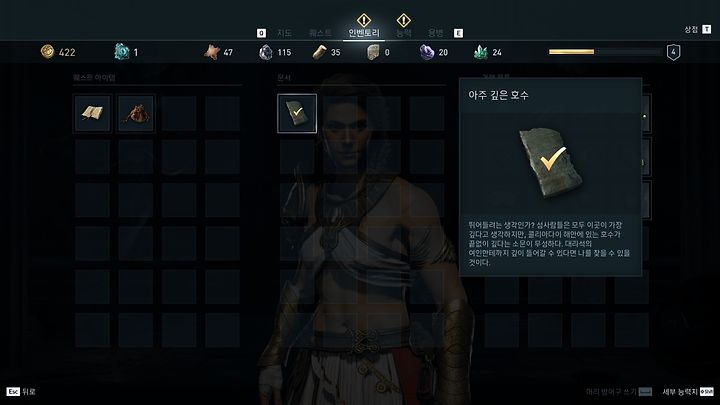Click the teal orichalcum ore icon
The height and width of the screenshot is (405, 720).
click(122, 51)
